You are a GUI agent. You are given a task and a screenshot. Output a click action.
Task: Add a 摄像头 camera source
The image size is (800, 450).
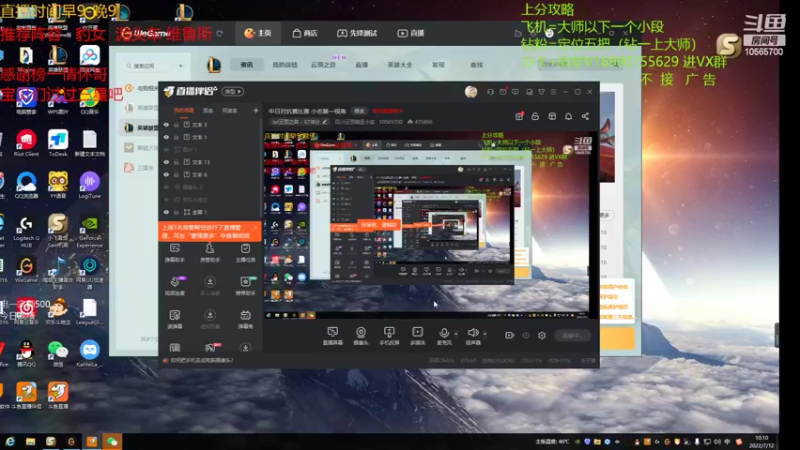tap(361, 336)
